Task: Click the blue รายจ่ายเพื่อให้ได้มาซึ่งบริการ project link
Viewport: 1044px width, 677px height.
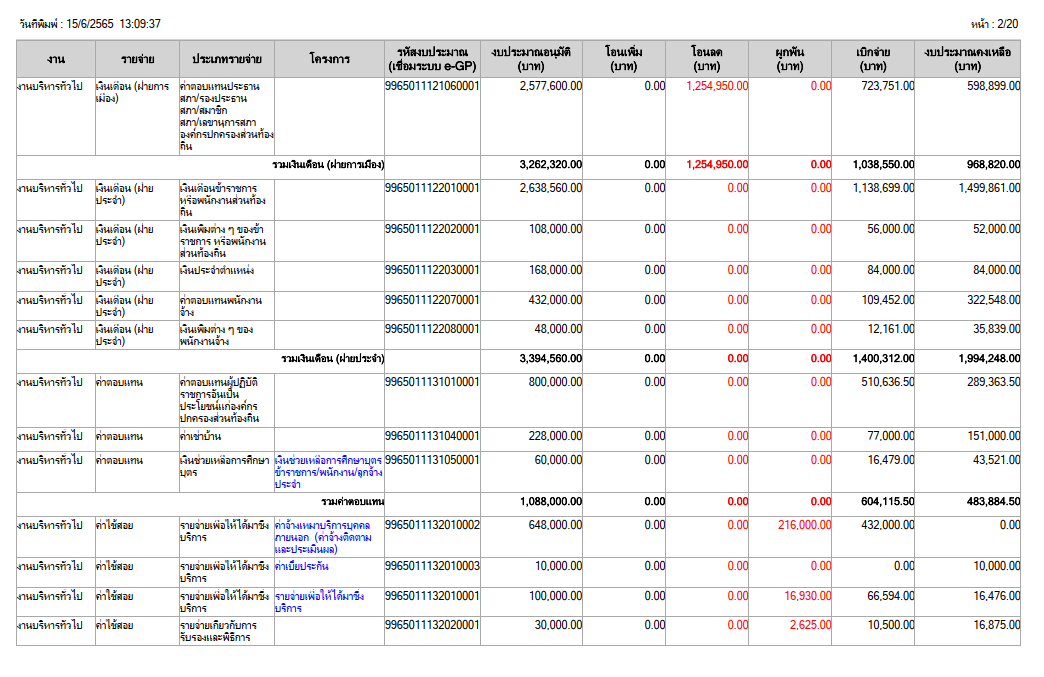Action: pos(319,601)
